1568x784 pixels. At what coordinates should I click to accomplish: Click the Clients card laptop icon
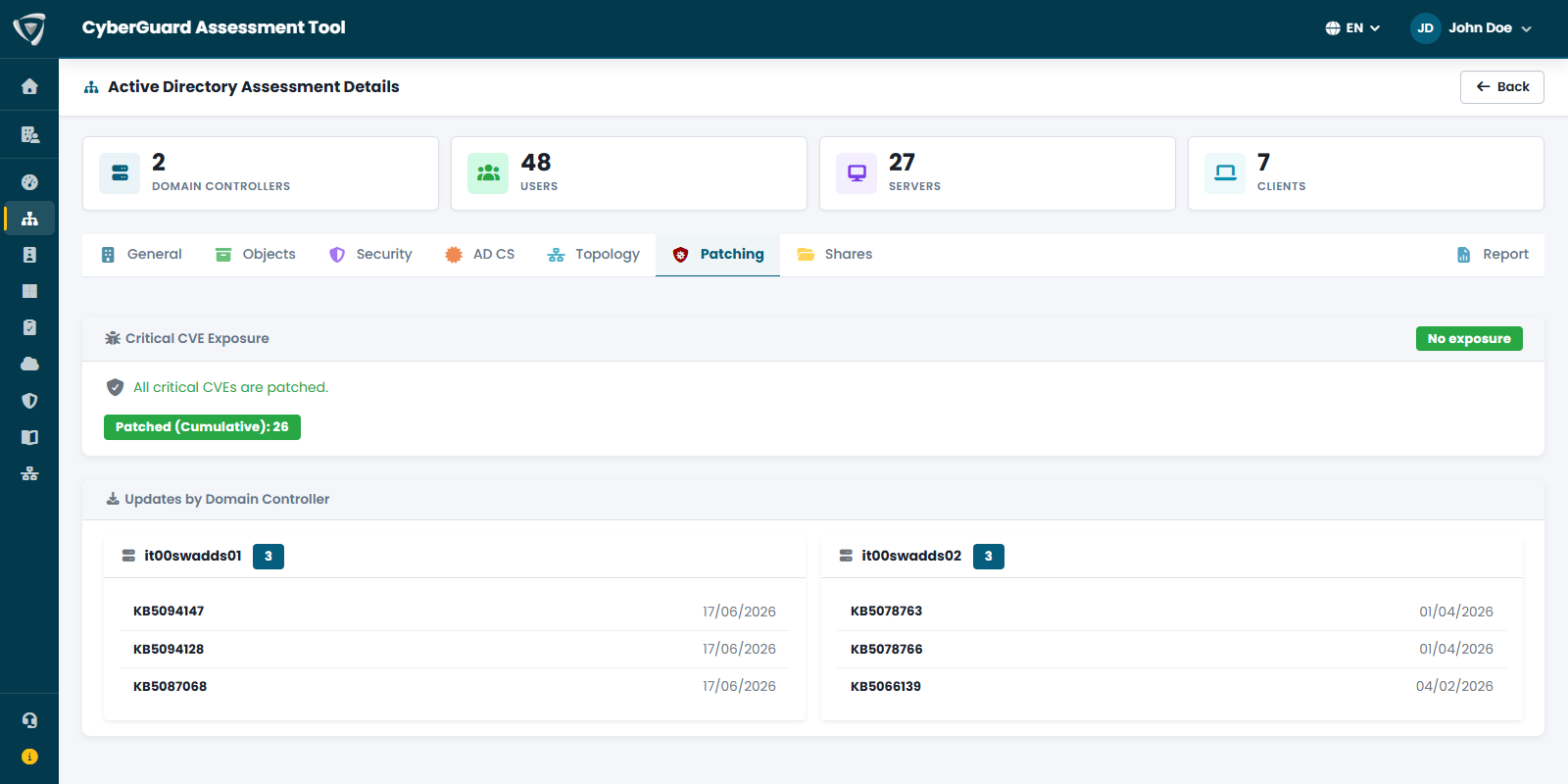[1225, 173]
